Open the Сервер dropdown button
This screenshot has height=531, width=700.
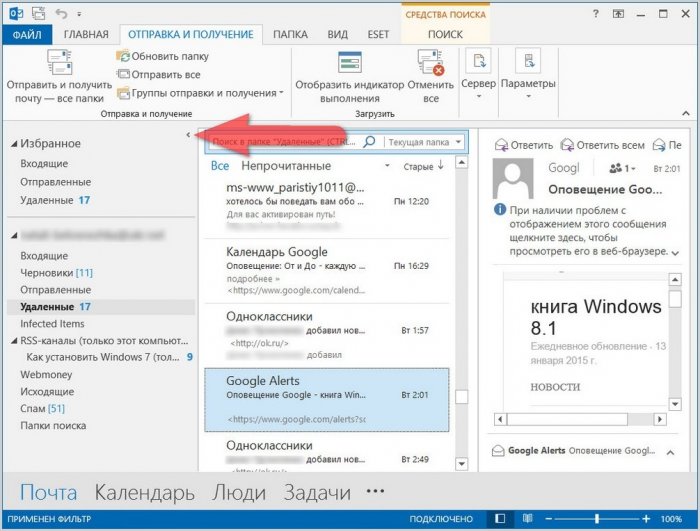[479, 74]
